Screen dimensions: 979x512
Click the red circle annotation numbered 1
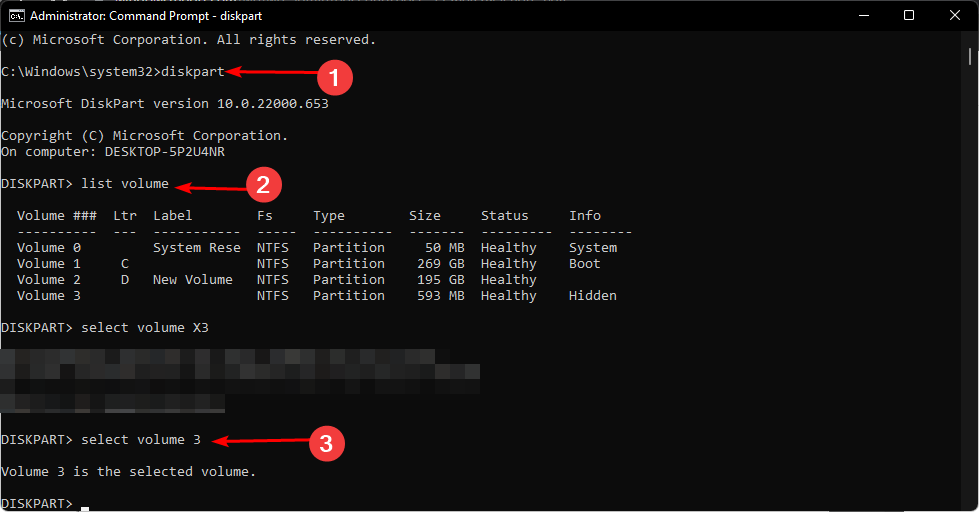(335, 77)
